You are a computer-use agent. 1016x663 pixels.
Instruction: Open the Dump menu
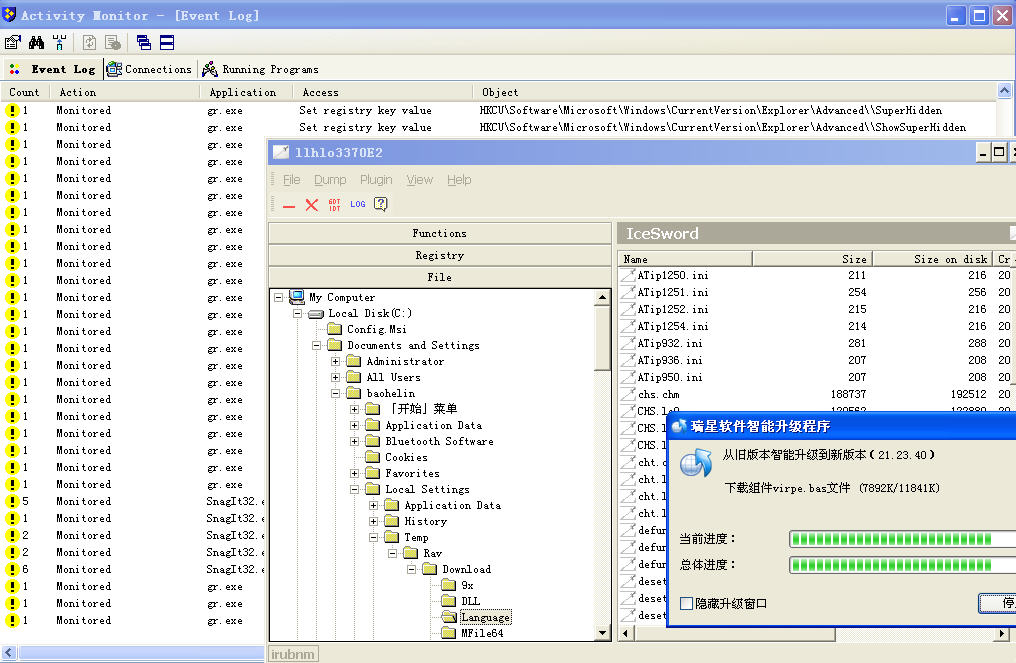click(329, 180)
